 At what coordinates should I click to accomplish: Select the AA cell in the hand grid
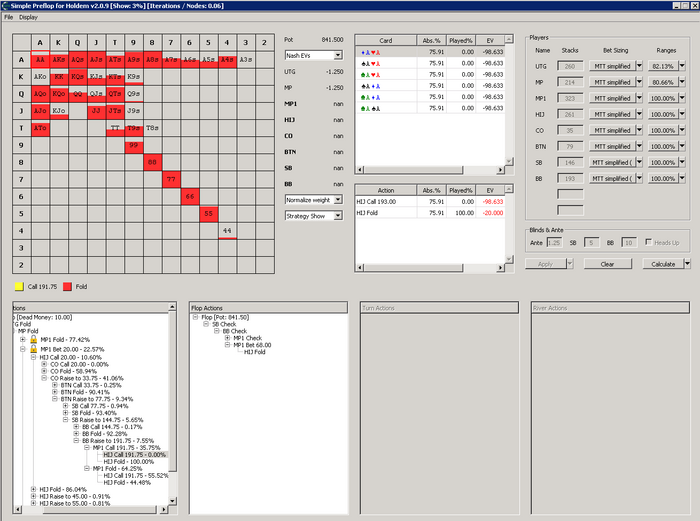click(x=40, y=59)
